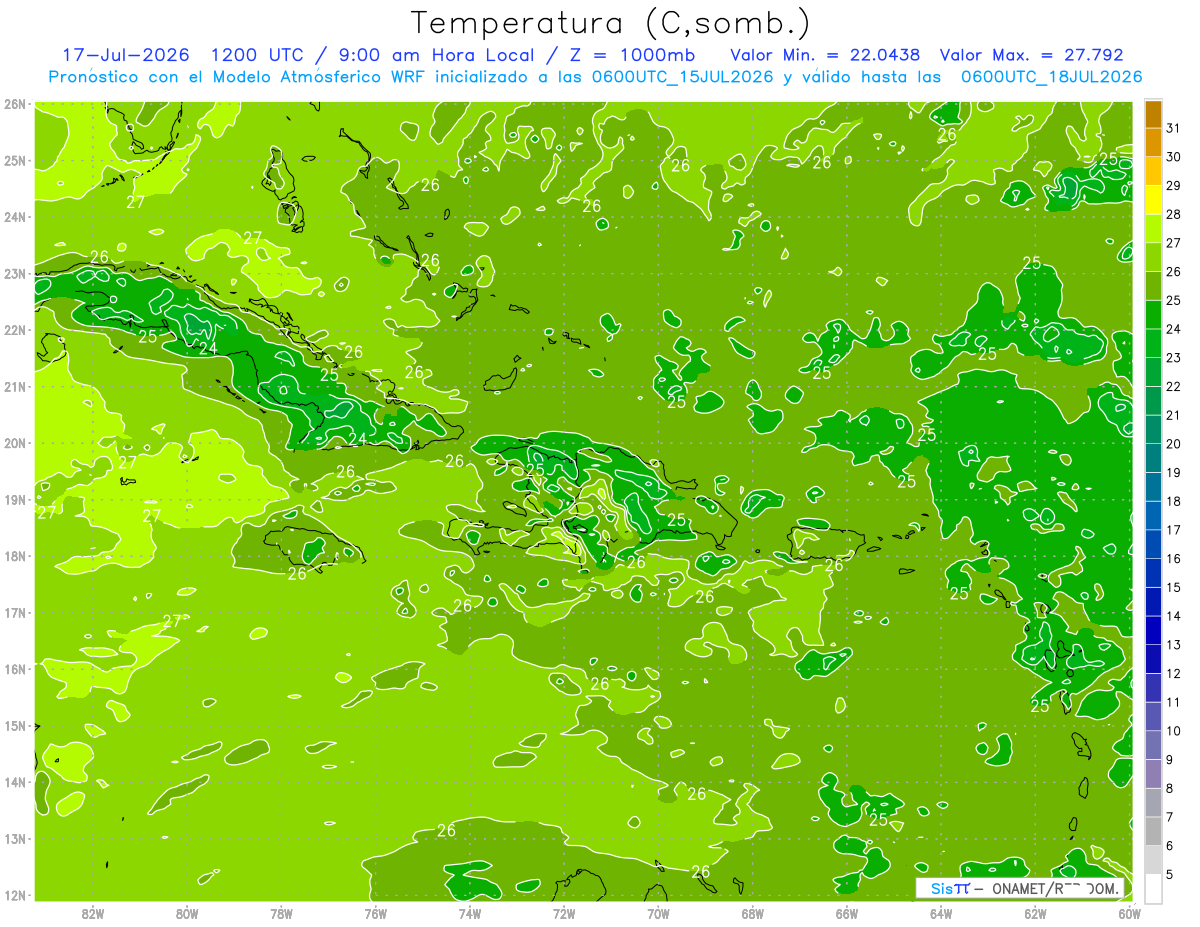Click the 21N latitude axis label
1200x927 pixels.
(x=15, y=386)
